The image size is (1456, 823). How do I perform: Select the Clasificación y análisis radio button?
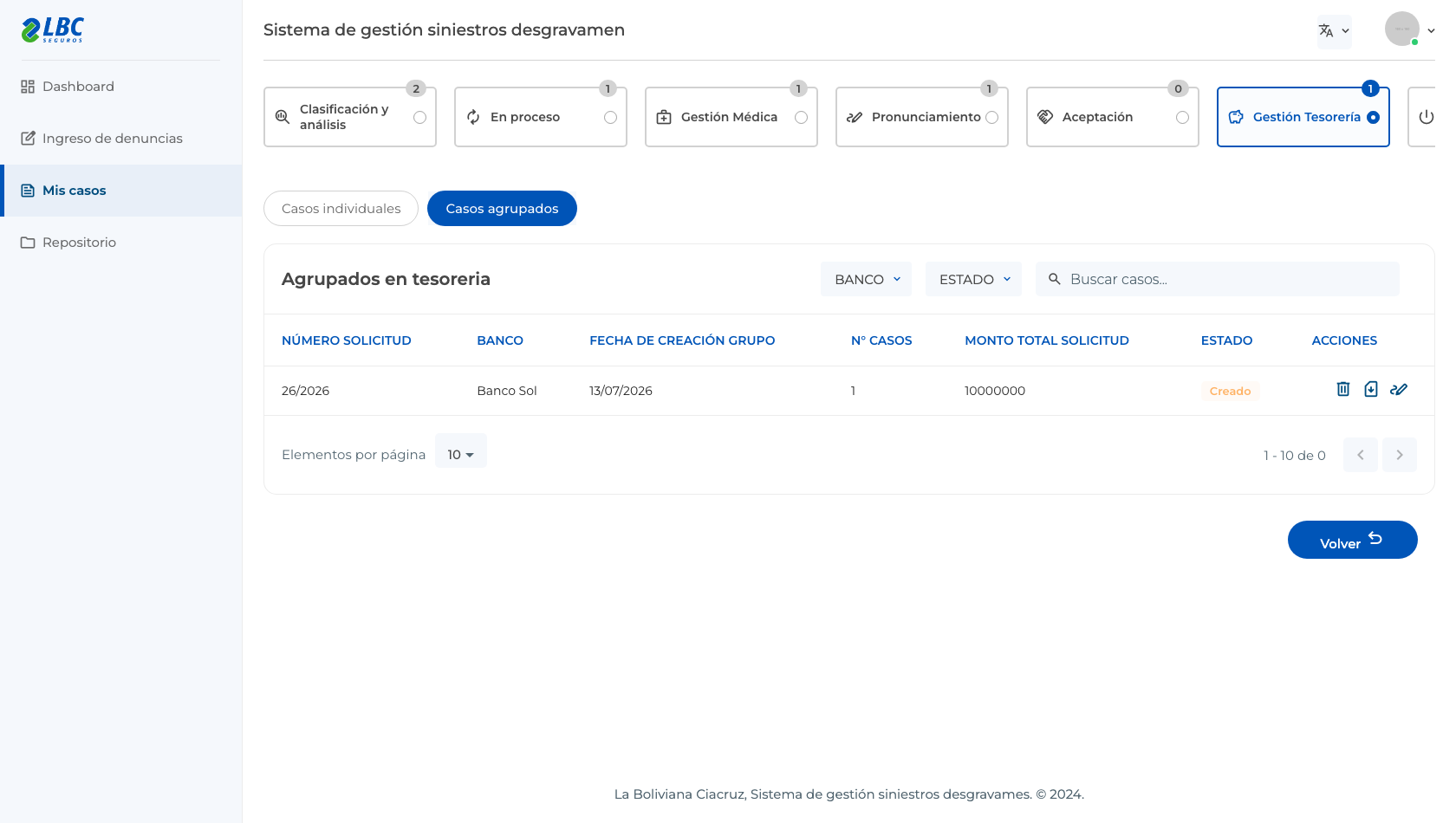click(x=419, y=117)
